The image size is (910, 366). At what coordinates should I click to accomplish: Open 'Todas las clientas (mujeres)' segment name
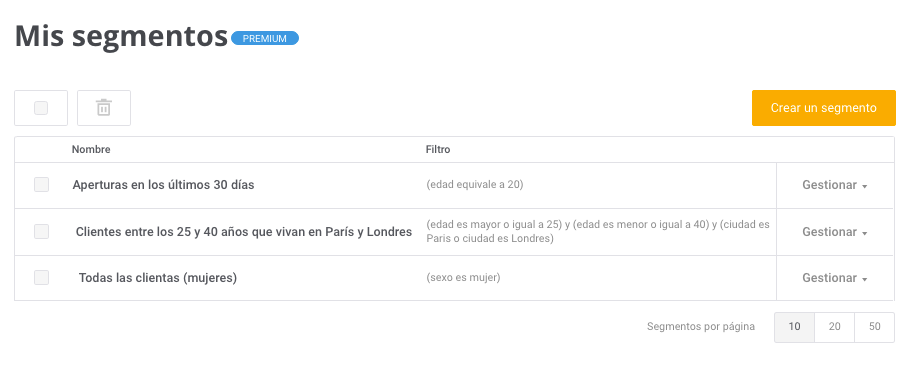coord(158,278)
